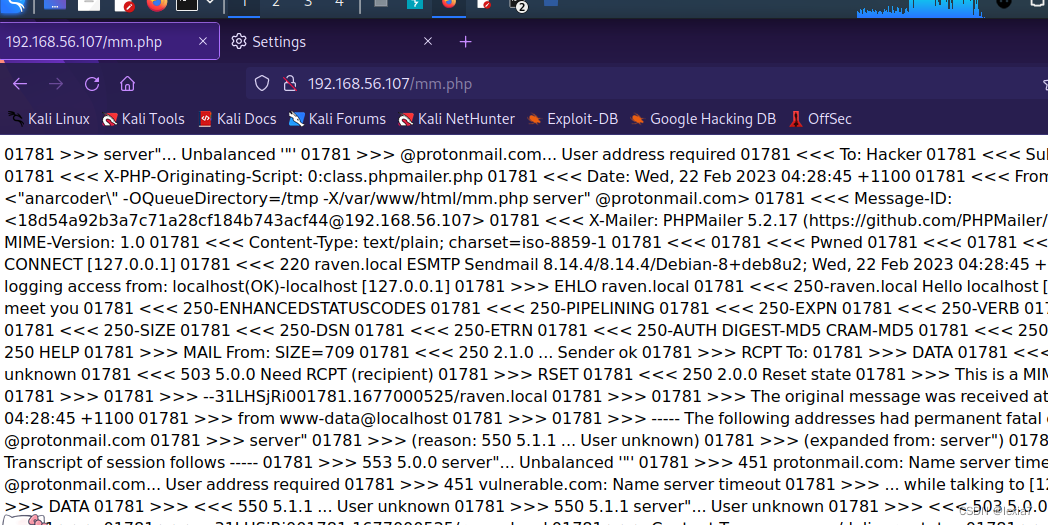Open the Kali Linux bookmark
The height and width of the screenshot is (525, 1048).
(49, 119)
